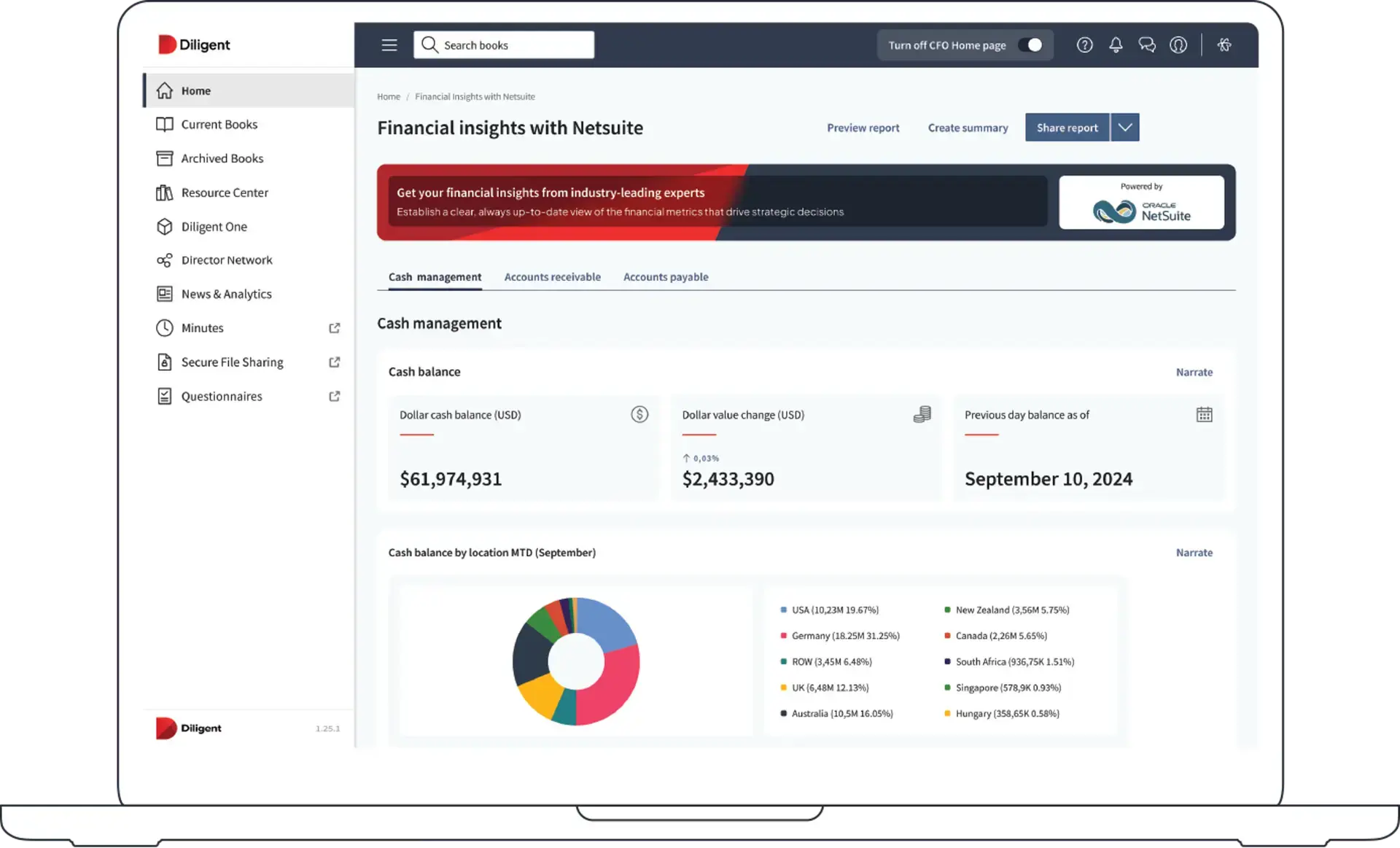
Task: Switch to the Accounts payable tab
Action: coord(666,276)
